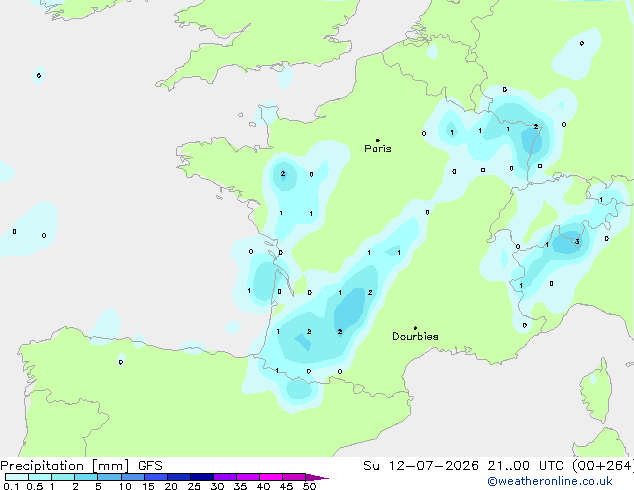Select the legend swatch between 35 and 40

coord(247,477)
